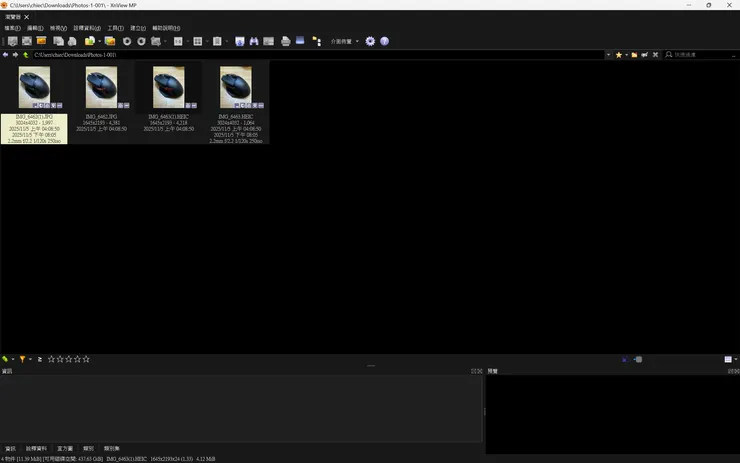Go forward with the right arrow
This screenshot has width=740, height=463.
click(x=16, y=55)
